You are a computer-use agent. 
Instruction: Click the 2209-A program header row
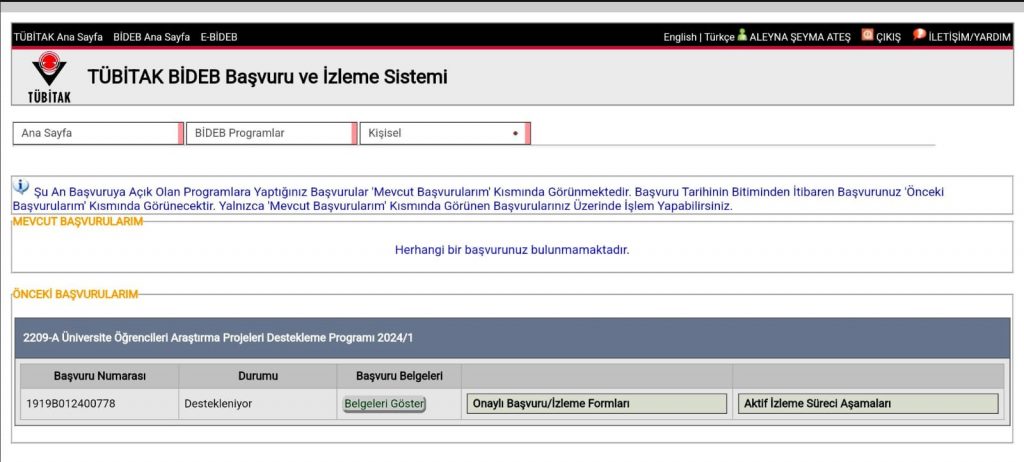pos(512,338)
